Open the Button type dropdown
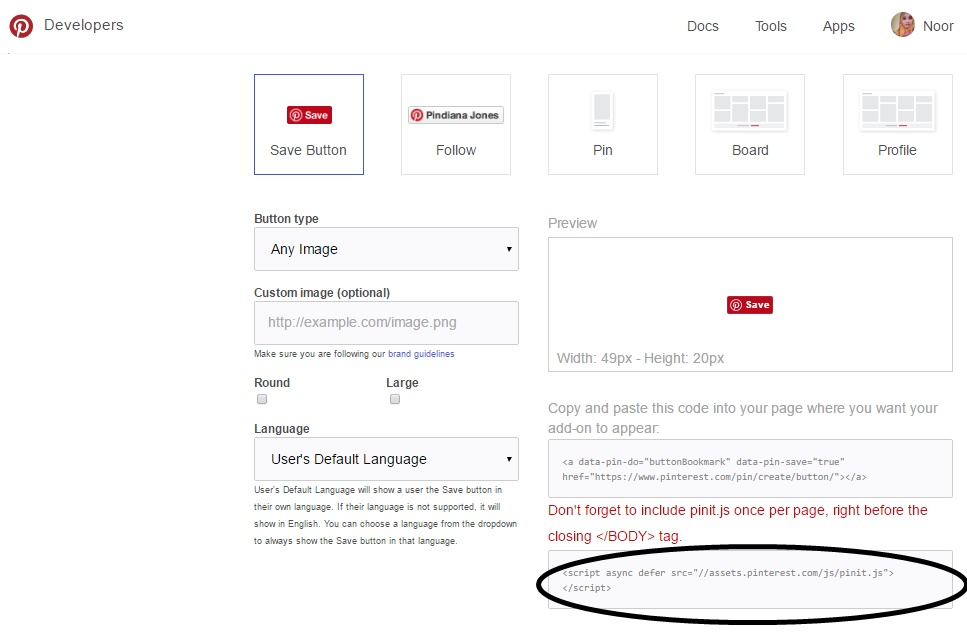This screenshot has height=635, width=967. click(386, 249)
